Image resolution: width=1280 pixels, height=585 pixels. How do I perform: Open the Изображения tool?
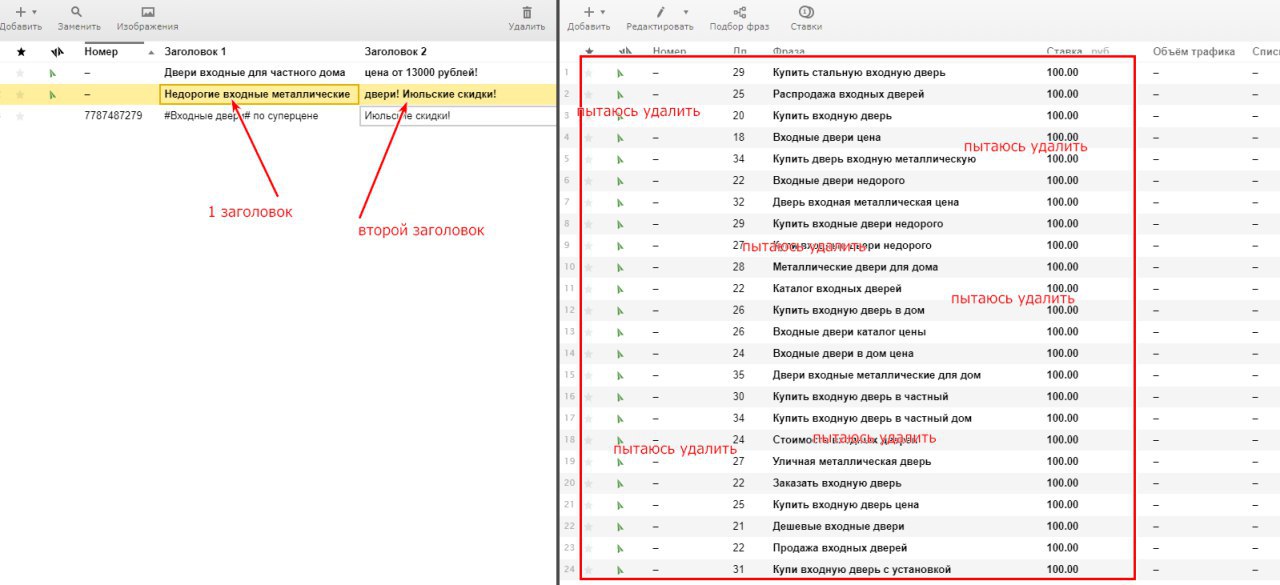[147, 12]
